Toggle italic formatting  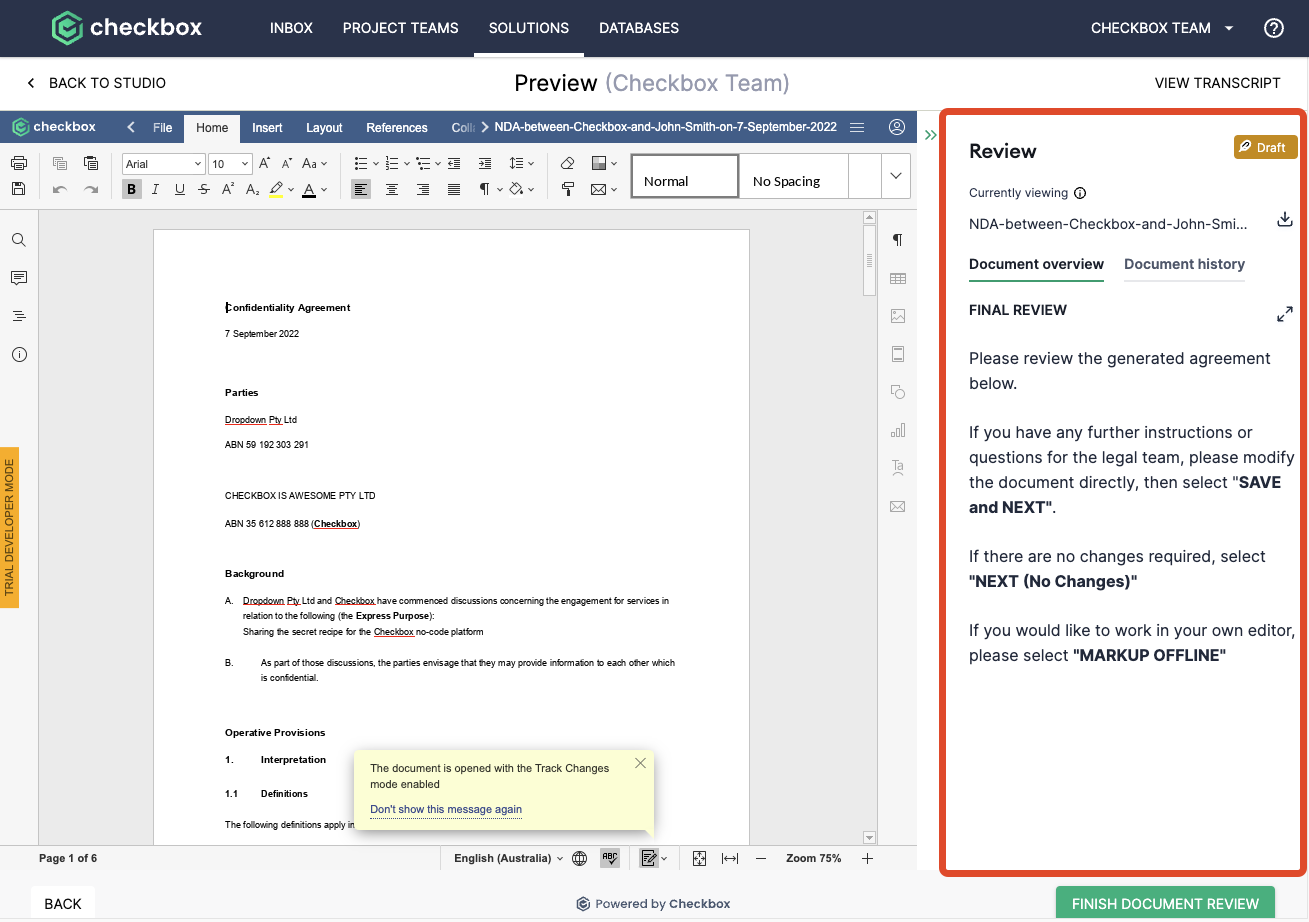tap(156, 189)
